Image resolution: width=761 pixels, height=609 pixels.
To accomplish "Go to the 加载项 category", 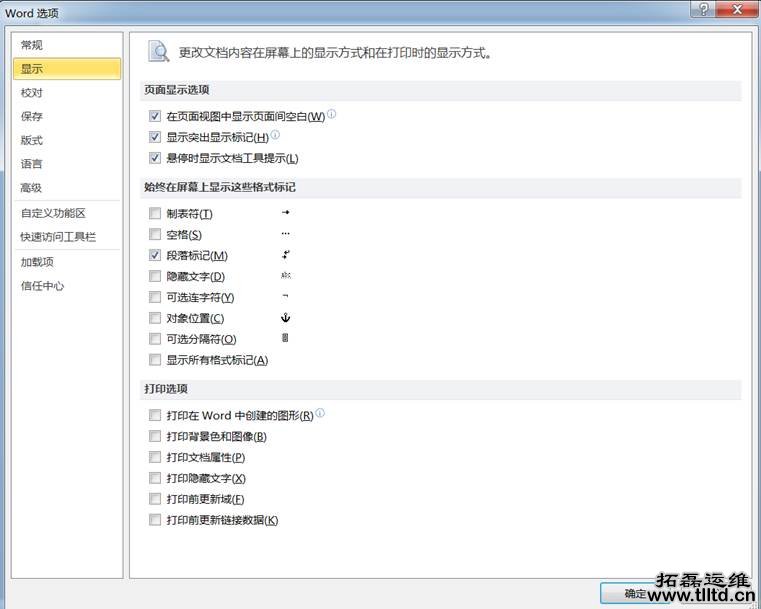I will coord(67,262).
